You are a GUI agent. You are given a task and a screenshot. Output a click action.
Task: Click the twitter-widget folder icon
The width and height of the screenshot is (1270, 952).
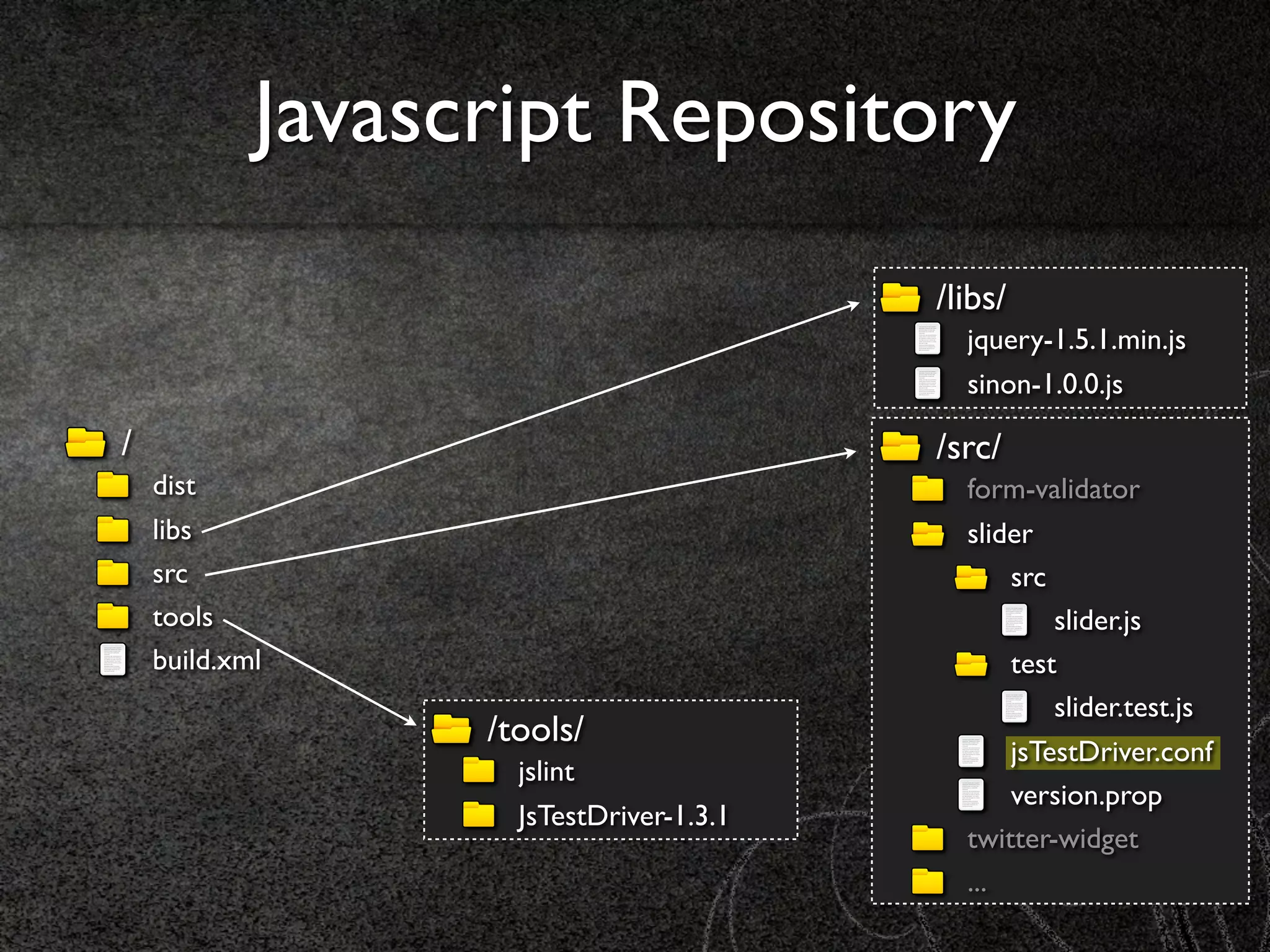point(928,838)
